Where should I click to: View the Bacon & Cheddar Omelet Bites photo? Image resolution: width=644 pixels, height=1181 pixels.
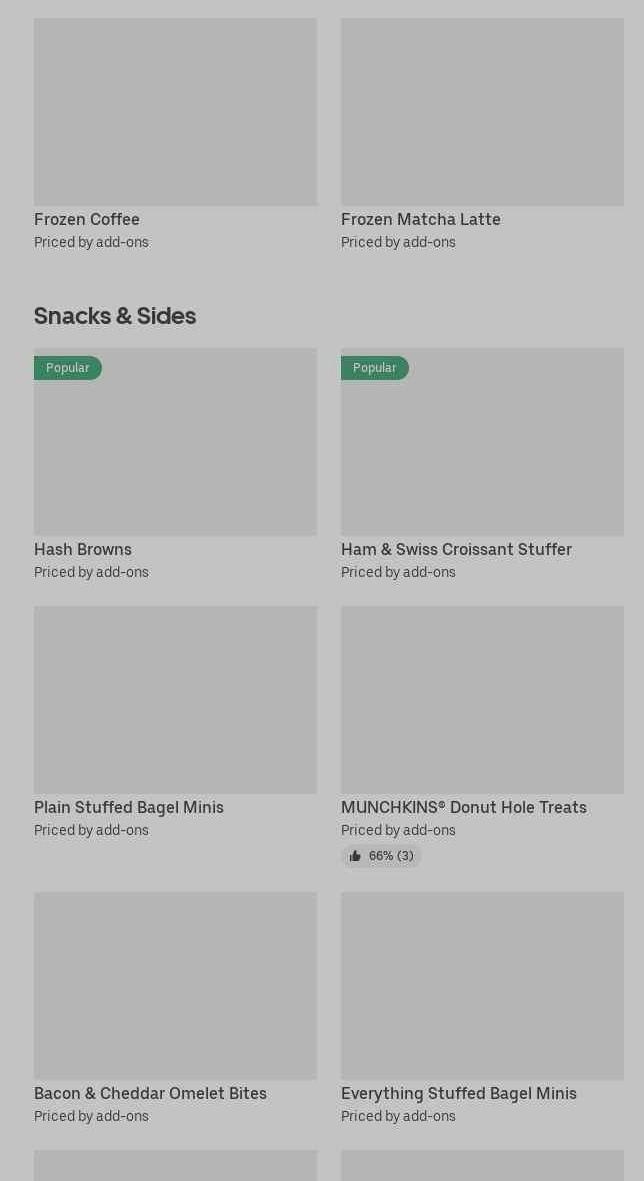point(175,985)
